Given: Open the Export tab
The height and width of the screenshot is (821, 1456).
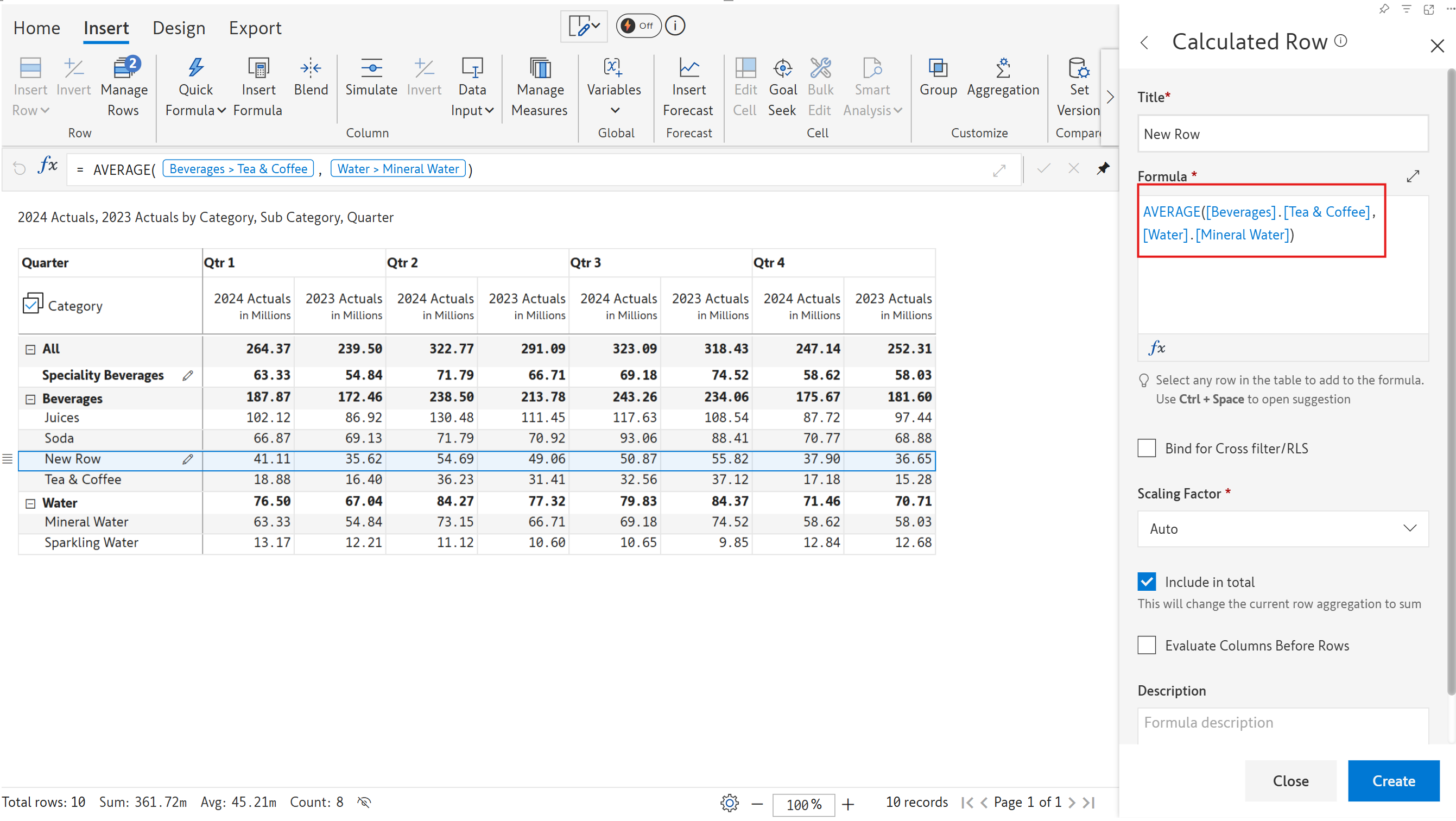Looking at the screenshot, I should (255, 28).
